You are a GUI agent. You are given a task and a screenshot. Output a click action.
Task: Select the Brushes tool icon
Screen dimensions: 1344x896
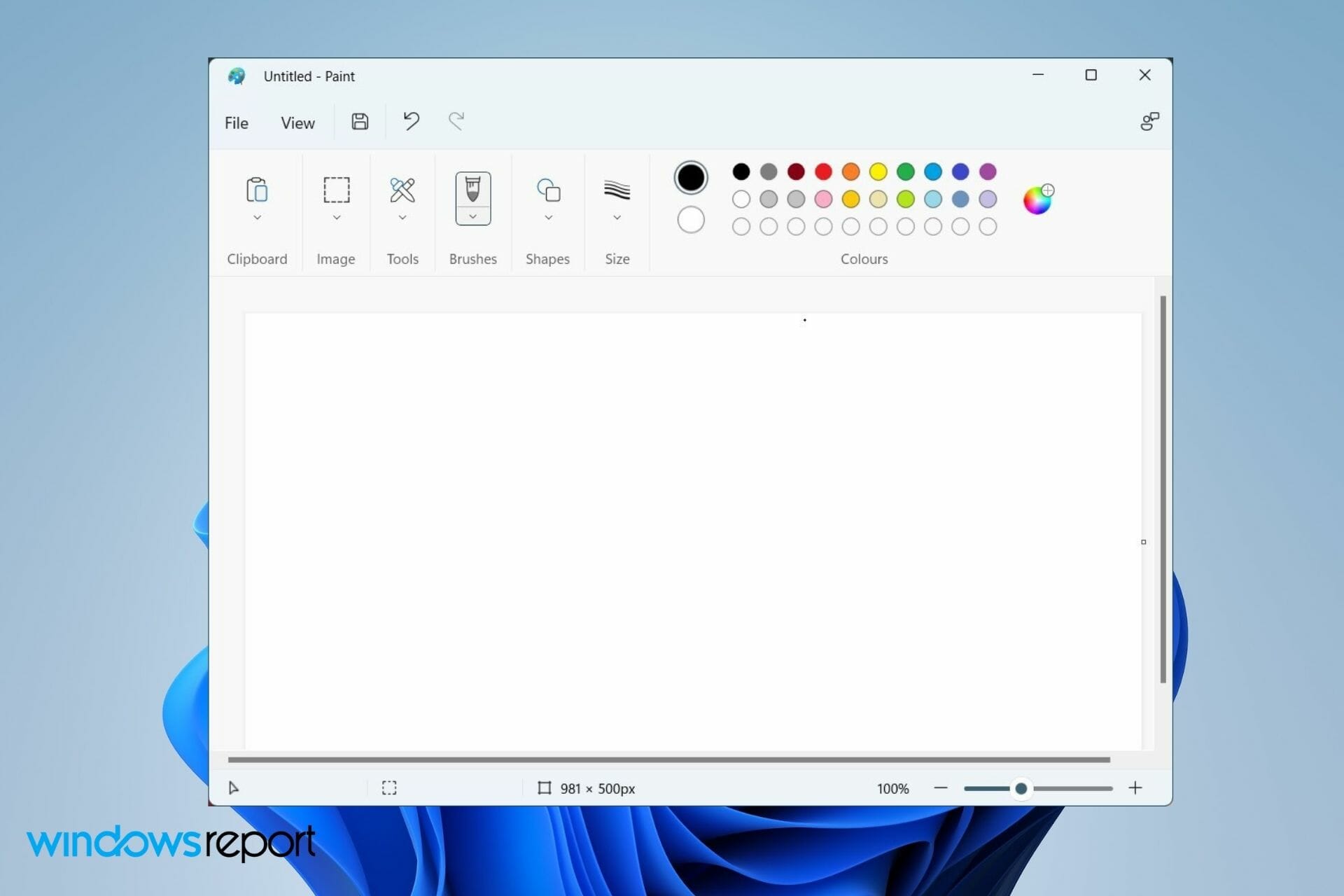472,188
